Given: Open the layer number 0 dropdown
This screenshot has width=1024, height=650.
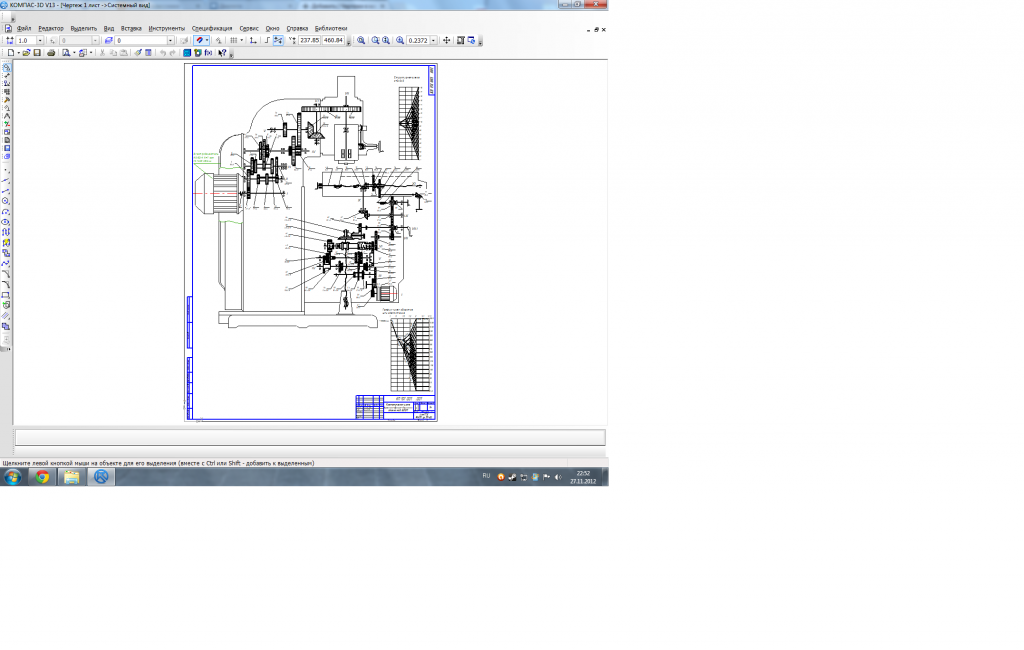Looking at the screenshot, I should click(170, 41).
